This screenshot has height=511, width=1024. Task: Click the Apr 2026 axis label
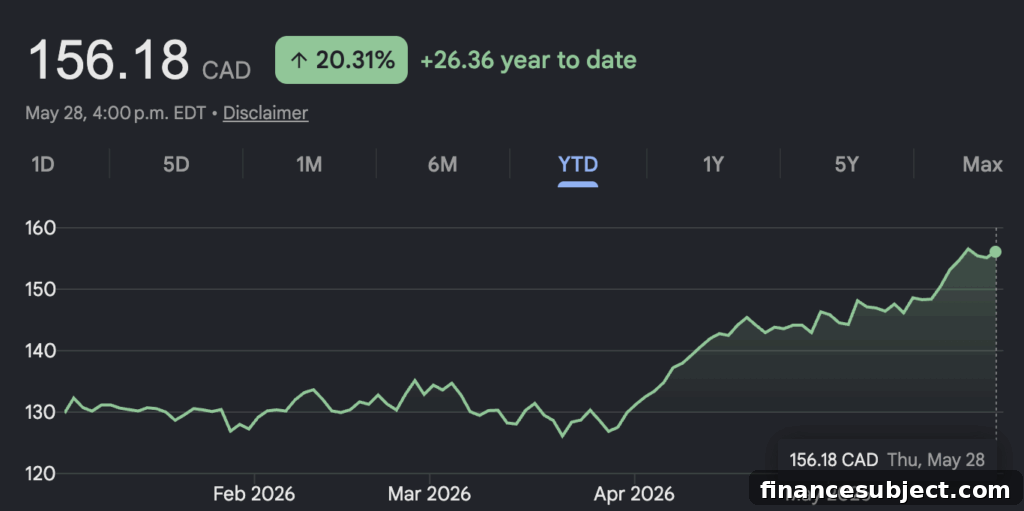pyautogui.click(x=634, y=493)
